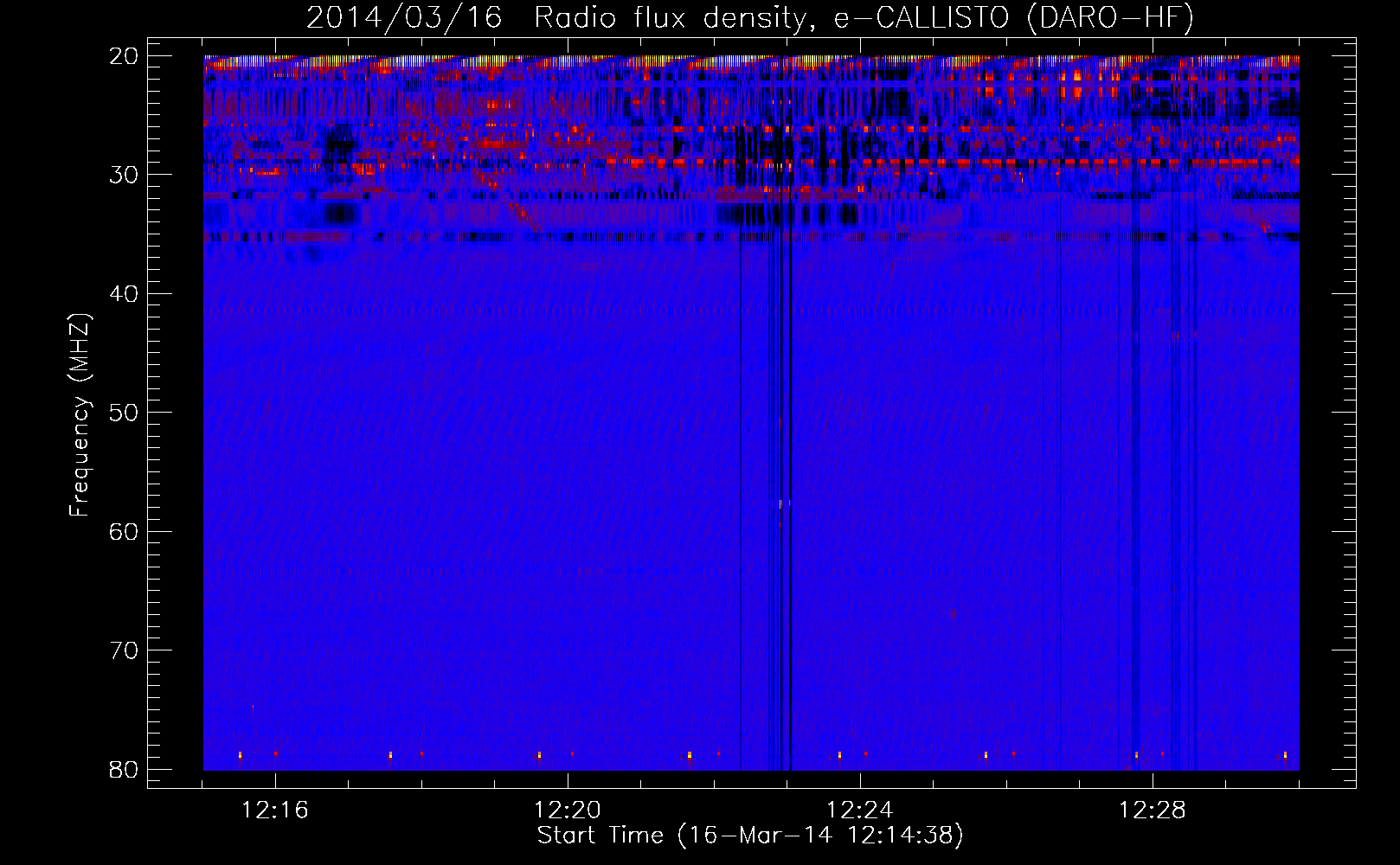Click the 70 MHz frequency tick label
Image resolution: width=1400 pixels, height=865 pixels.
(x=125, y=650)
